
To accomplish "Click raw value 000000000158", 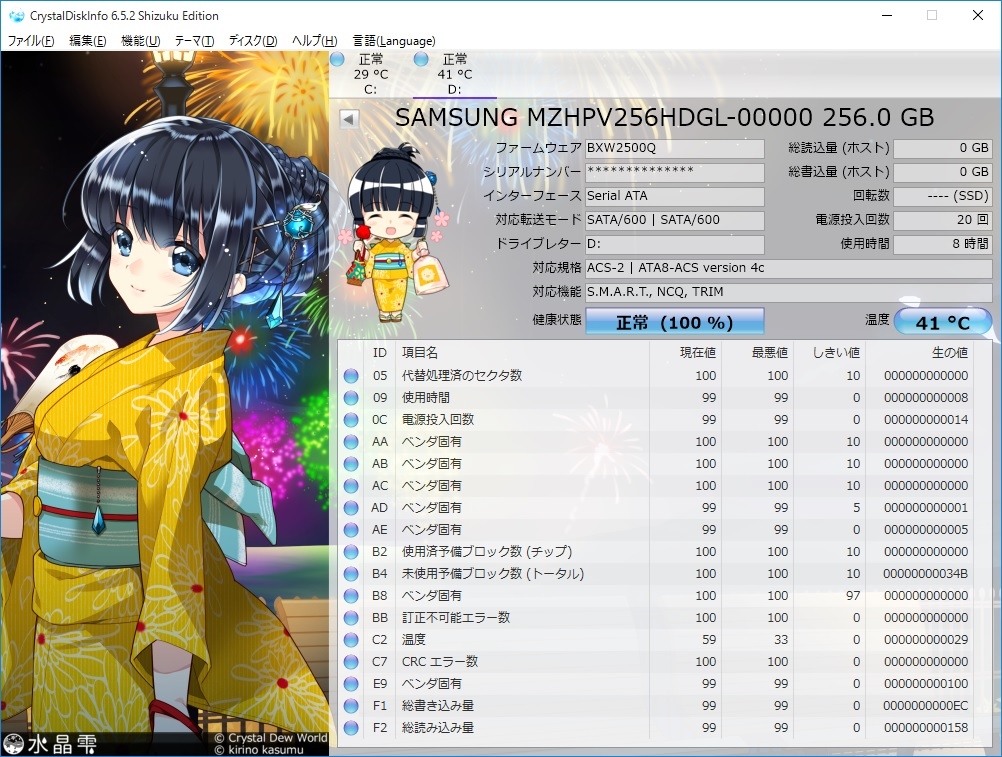I will (x=925, y=728).
